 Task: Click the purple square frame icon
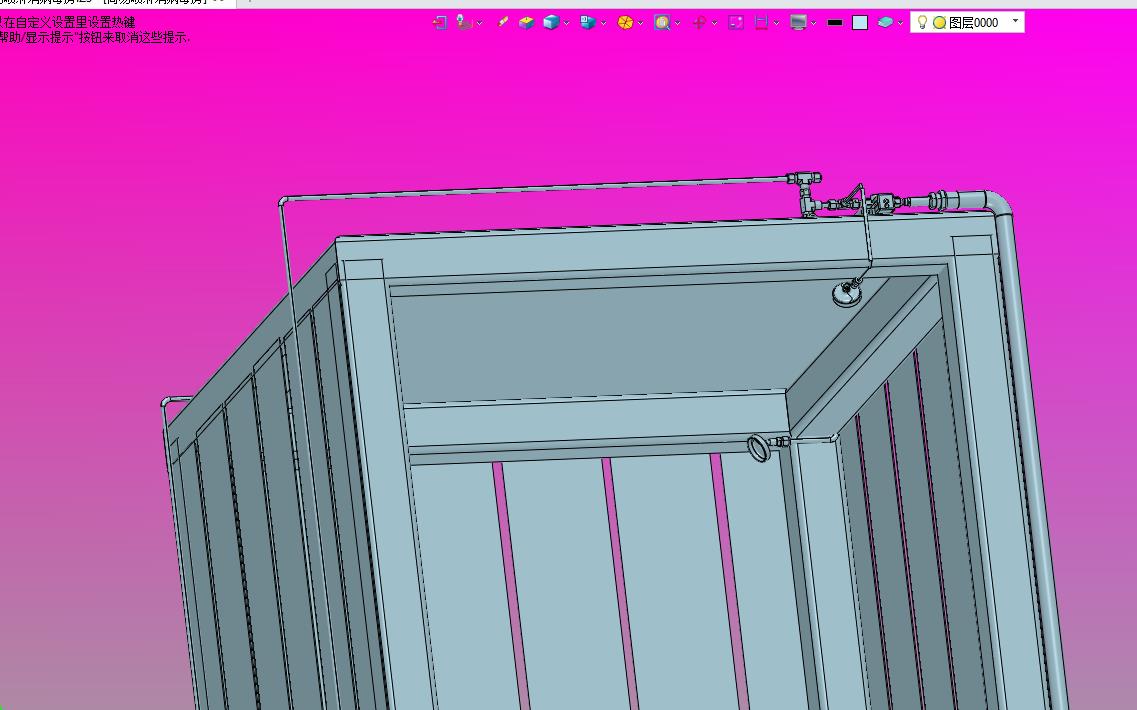click(x=736, y=22)
